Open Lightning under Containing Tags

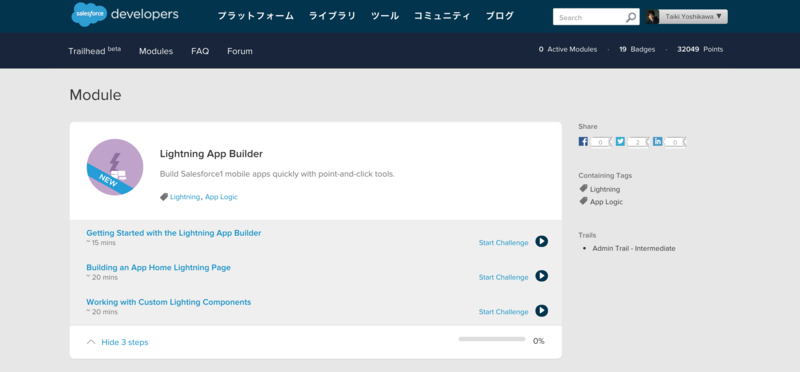point(605,189)
